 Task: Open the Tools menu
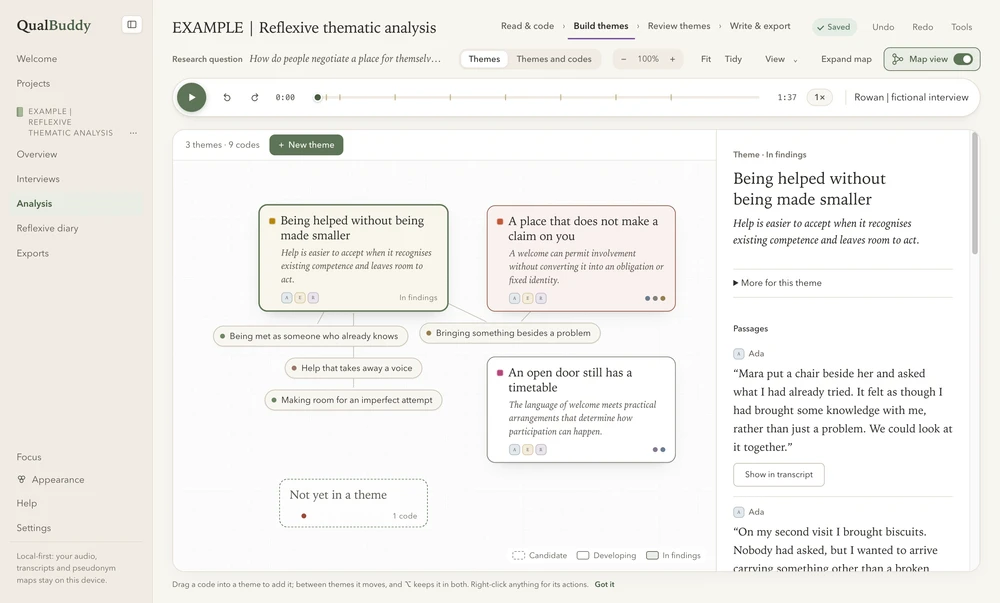961,27
